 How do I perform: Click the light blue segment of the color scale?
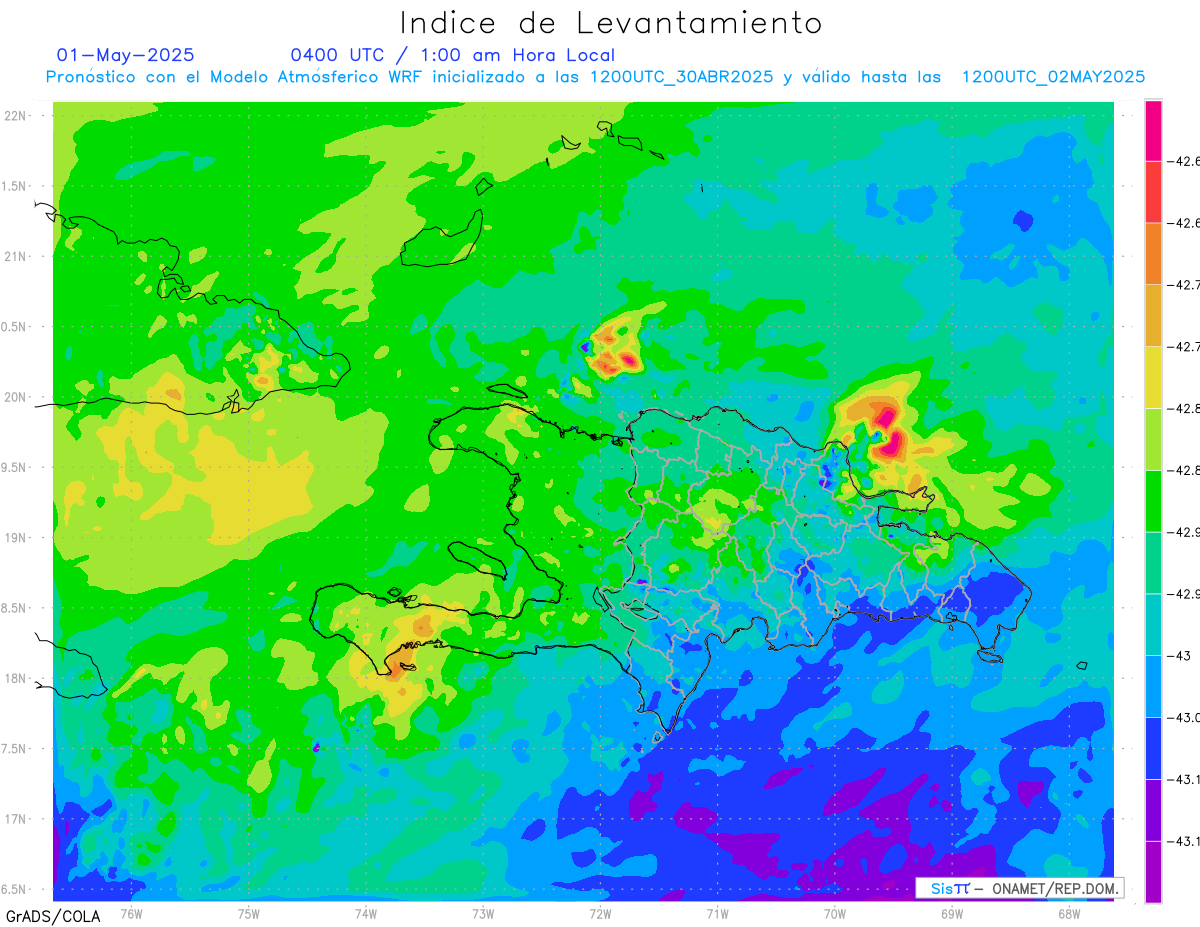(1153, 686)
